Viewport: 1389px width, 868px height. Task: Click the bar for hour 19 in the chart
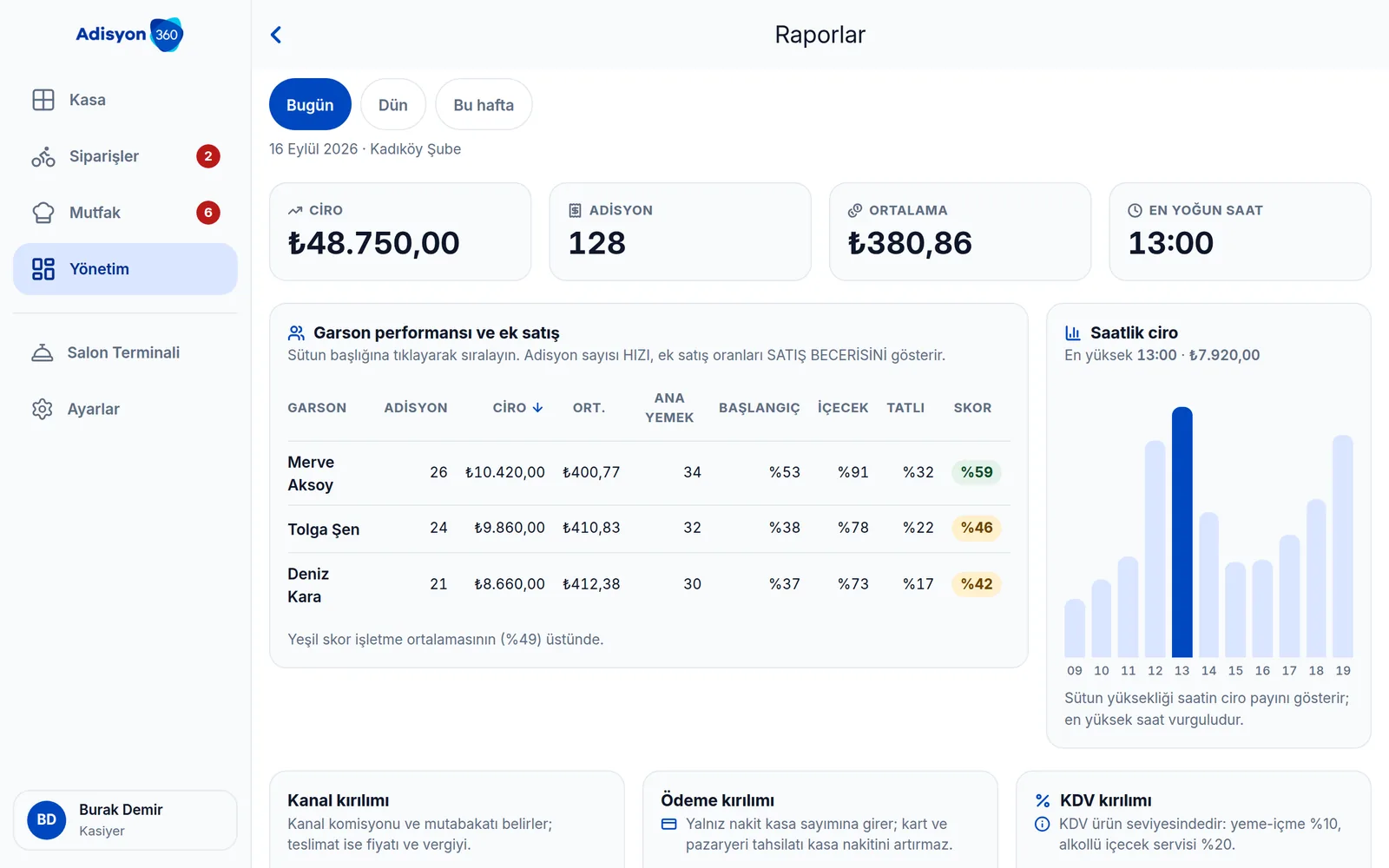[1343, 546]
